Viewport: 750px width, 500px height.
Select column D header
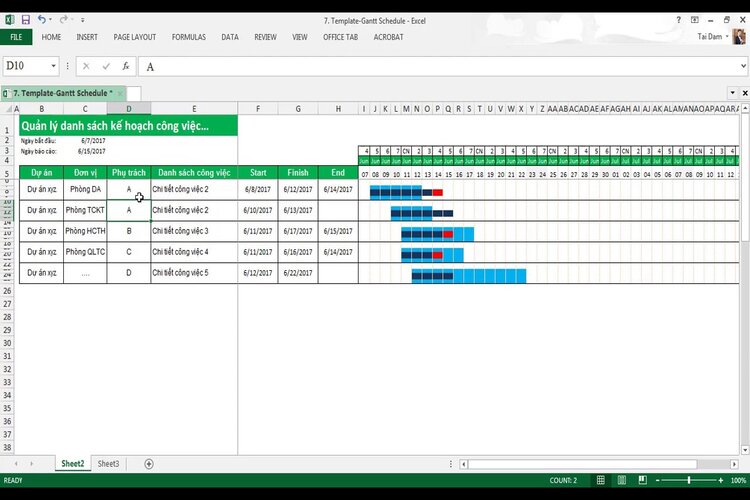click(129, 109)
